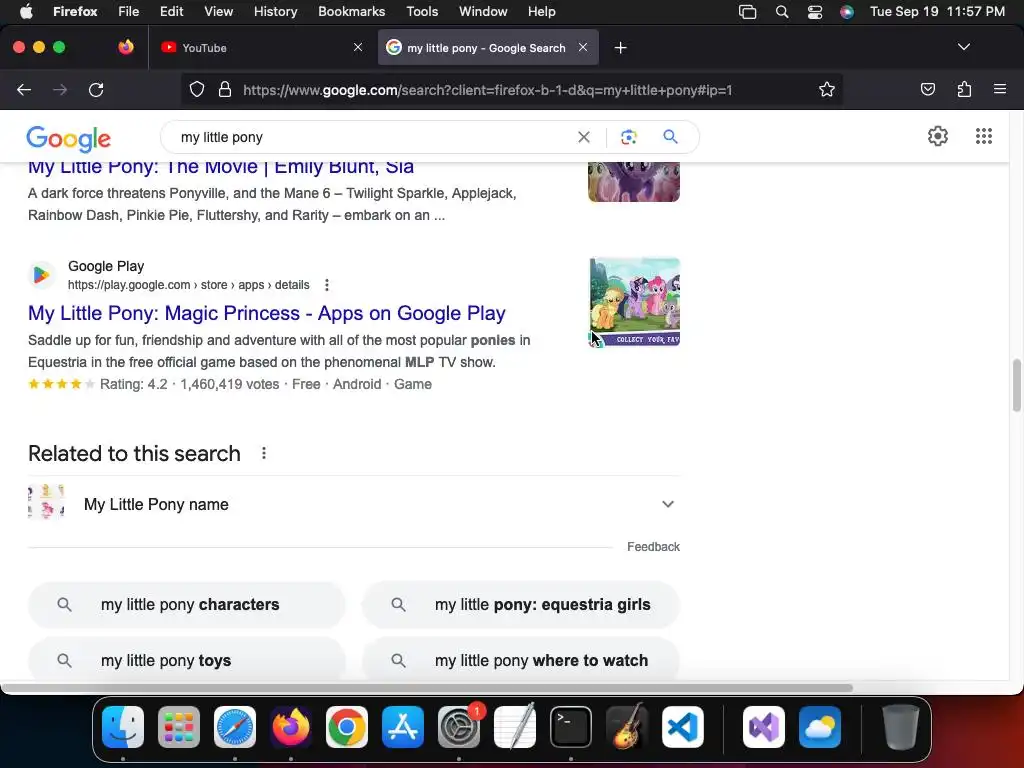Image resolution: width=1024 pixels, height=768 pixels.
Task: Close the YouTube tab
Action: pyautogui.click(x=358, y=47)
